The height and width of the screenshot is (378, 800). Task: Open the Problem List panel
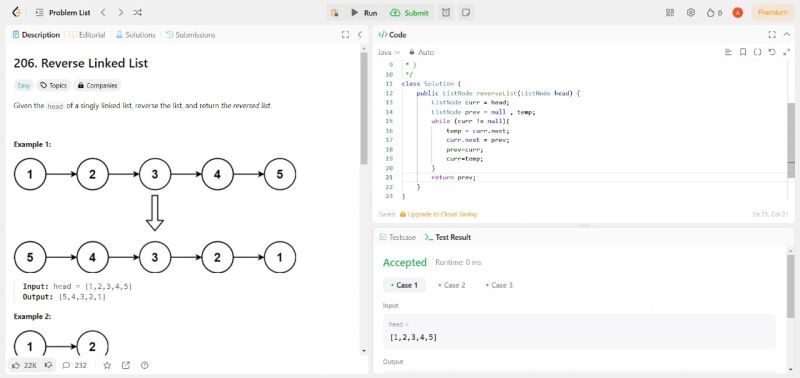63,13
